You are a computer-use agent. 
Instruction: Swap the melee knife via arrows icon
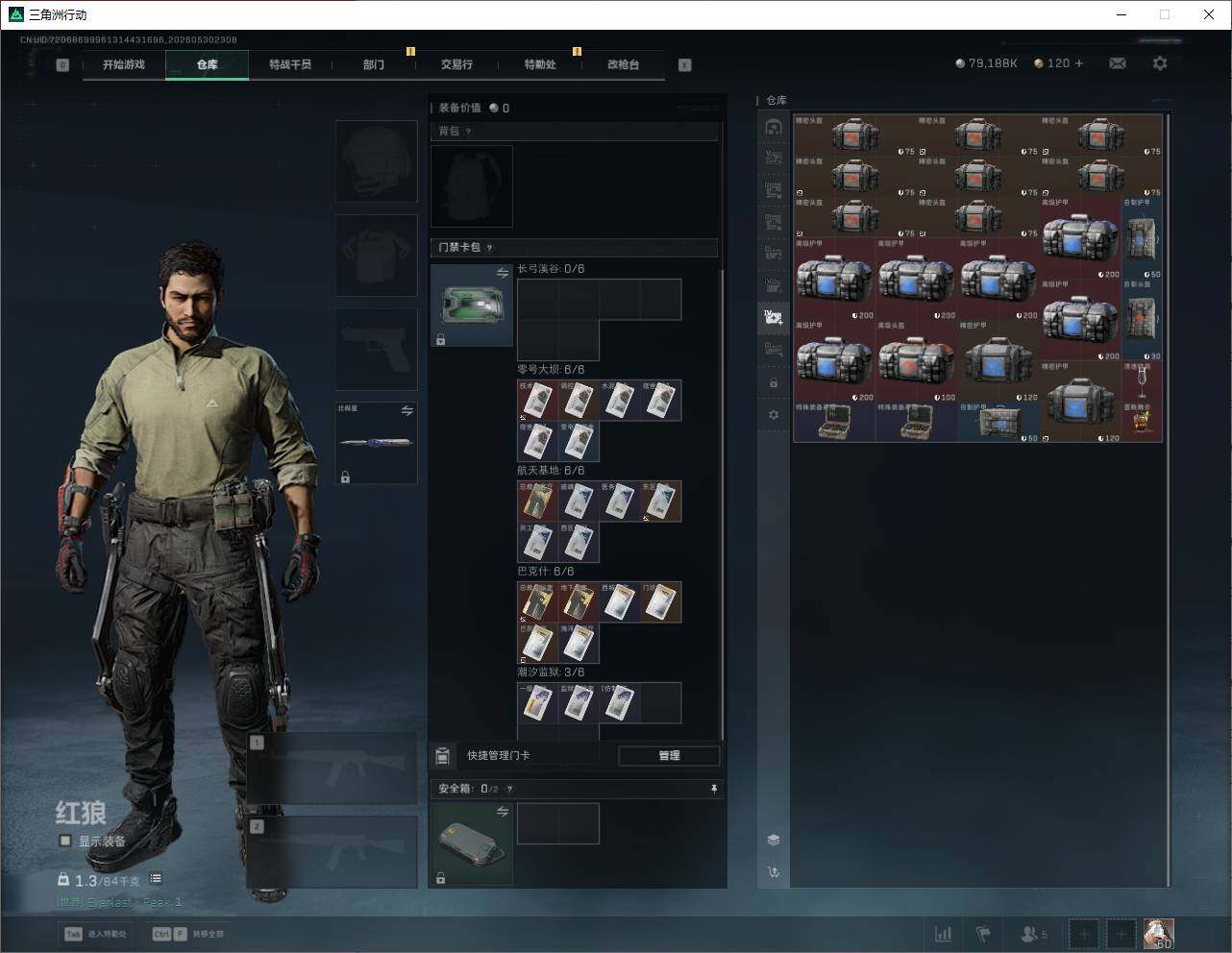407,411
